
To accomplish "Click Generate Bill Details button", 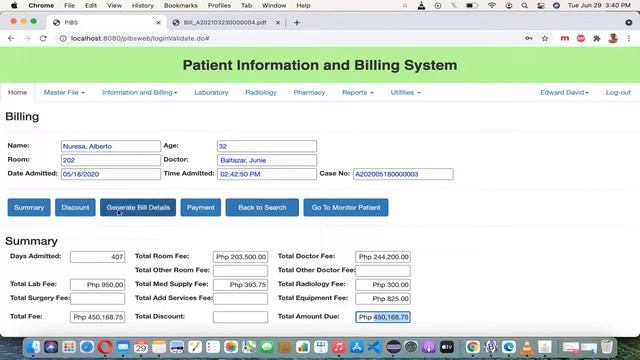I will point(138,207).
